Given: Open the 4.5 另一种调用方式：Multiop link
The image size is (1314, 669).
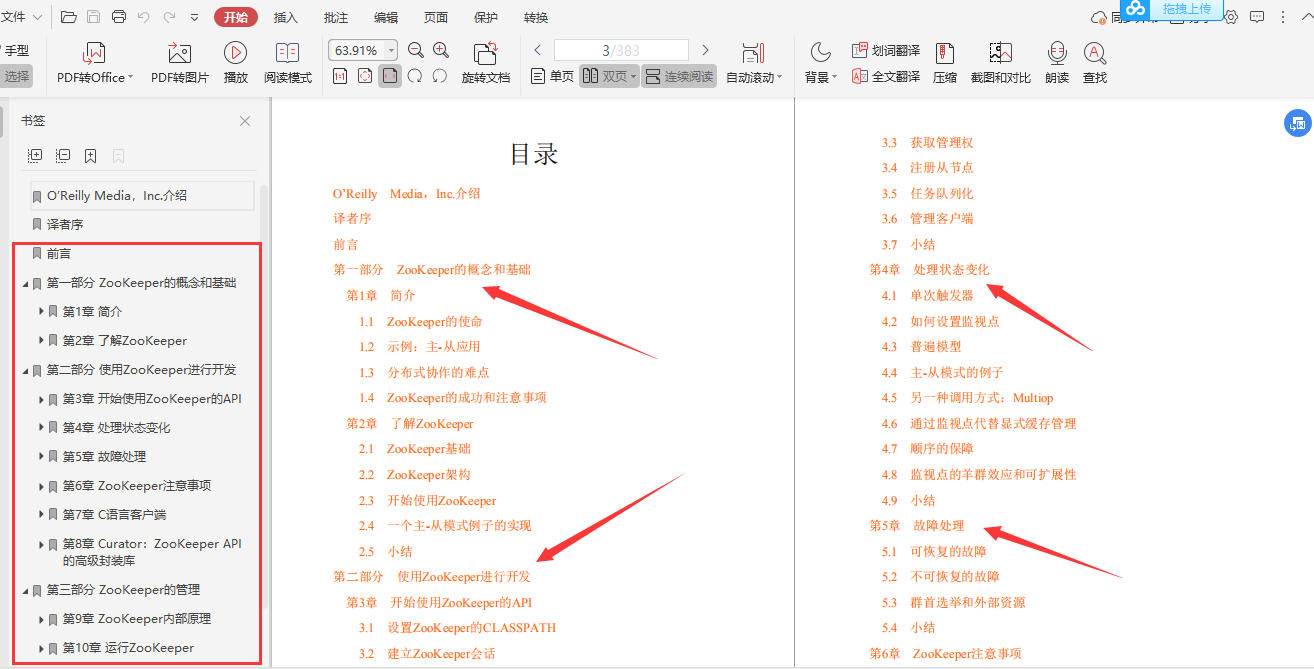Looking at the screenshot, I should (968, 398).
